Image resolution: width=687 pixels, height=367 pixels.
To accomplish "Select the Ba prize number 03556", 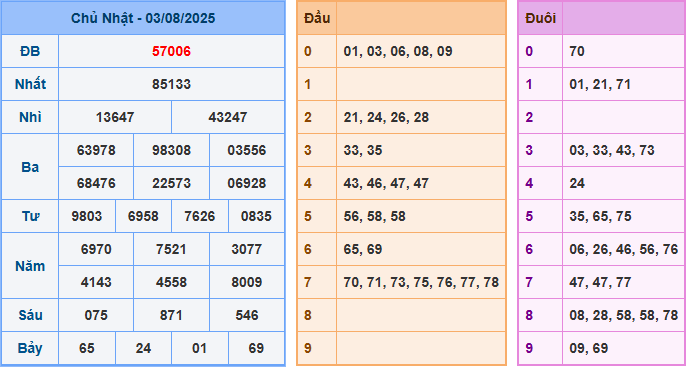I will click(247, 150).
